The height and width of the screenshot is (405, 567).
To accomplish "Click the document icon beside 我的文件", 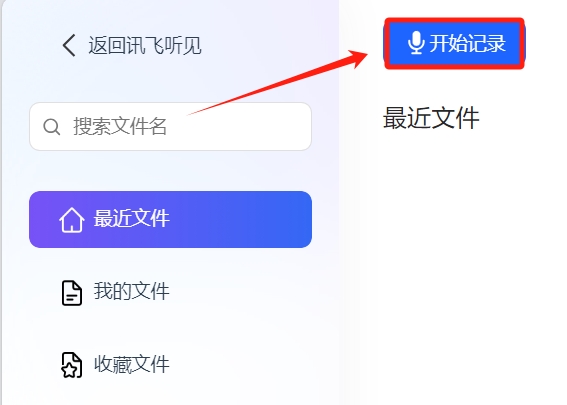I will [x=72, y=293].
